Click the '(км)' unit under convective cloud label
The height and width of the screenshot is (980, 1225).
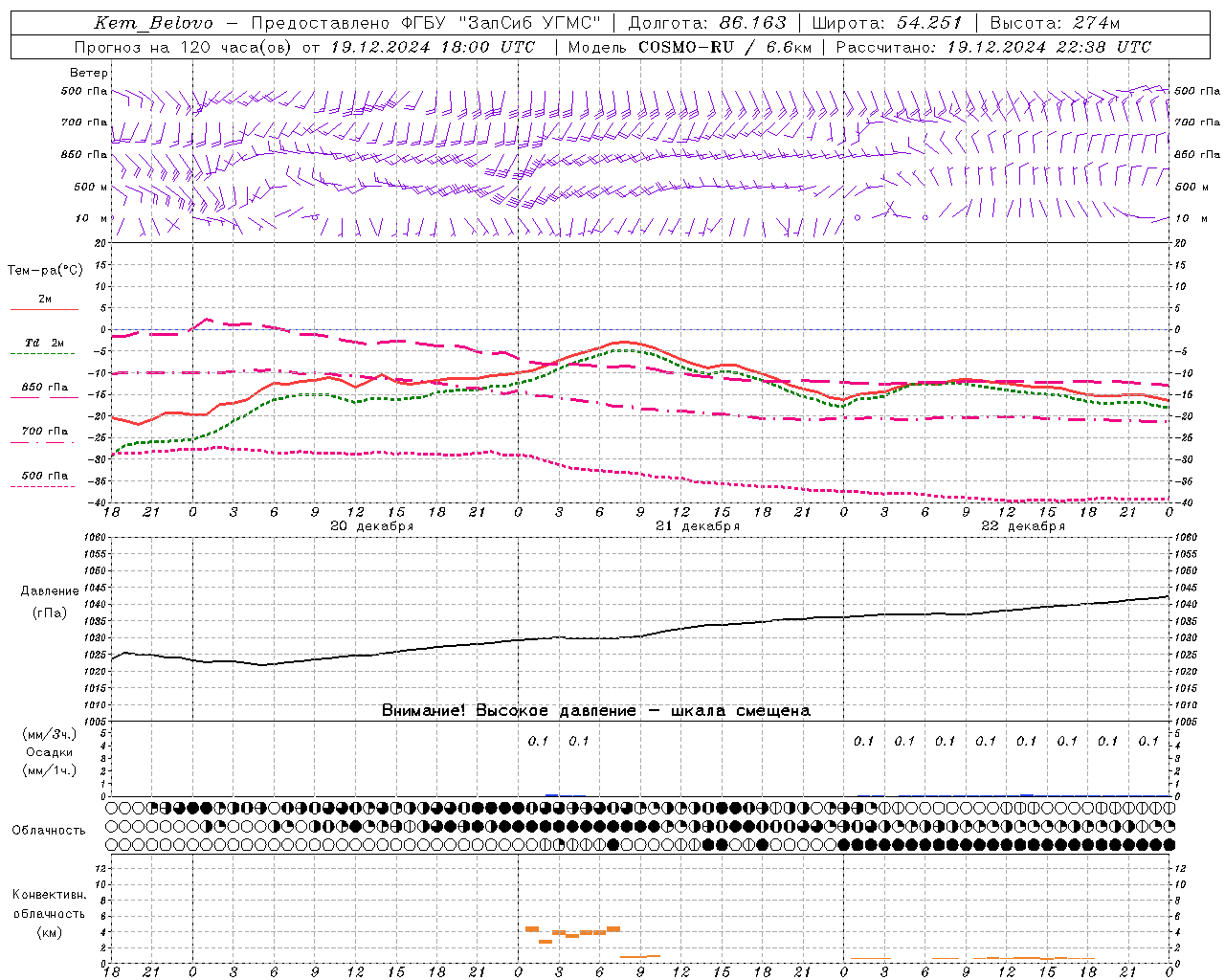tap(50, 932)
